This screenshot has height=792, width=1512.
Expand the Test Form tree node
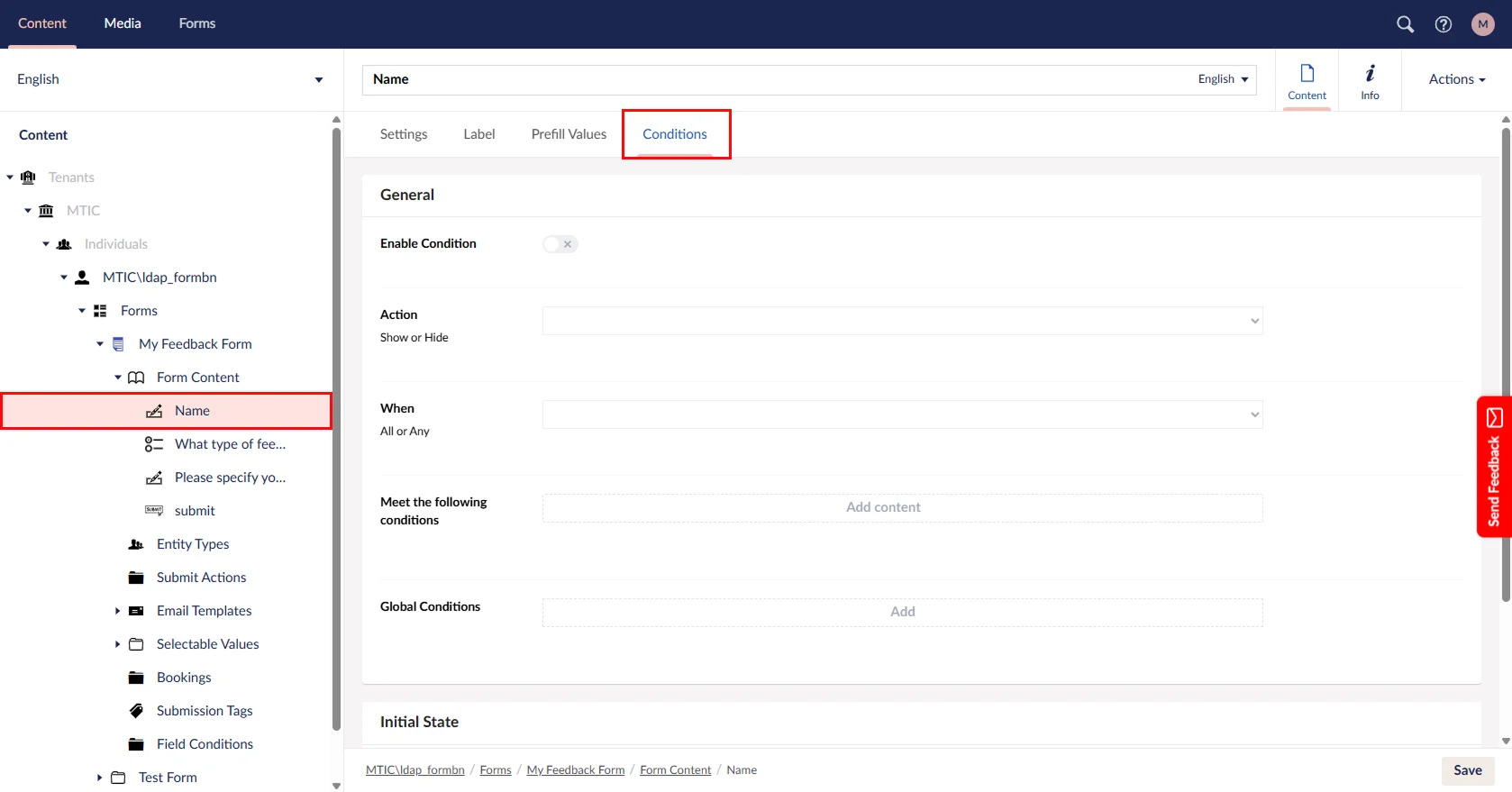click(x=99, y=778)
